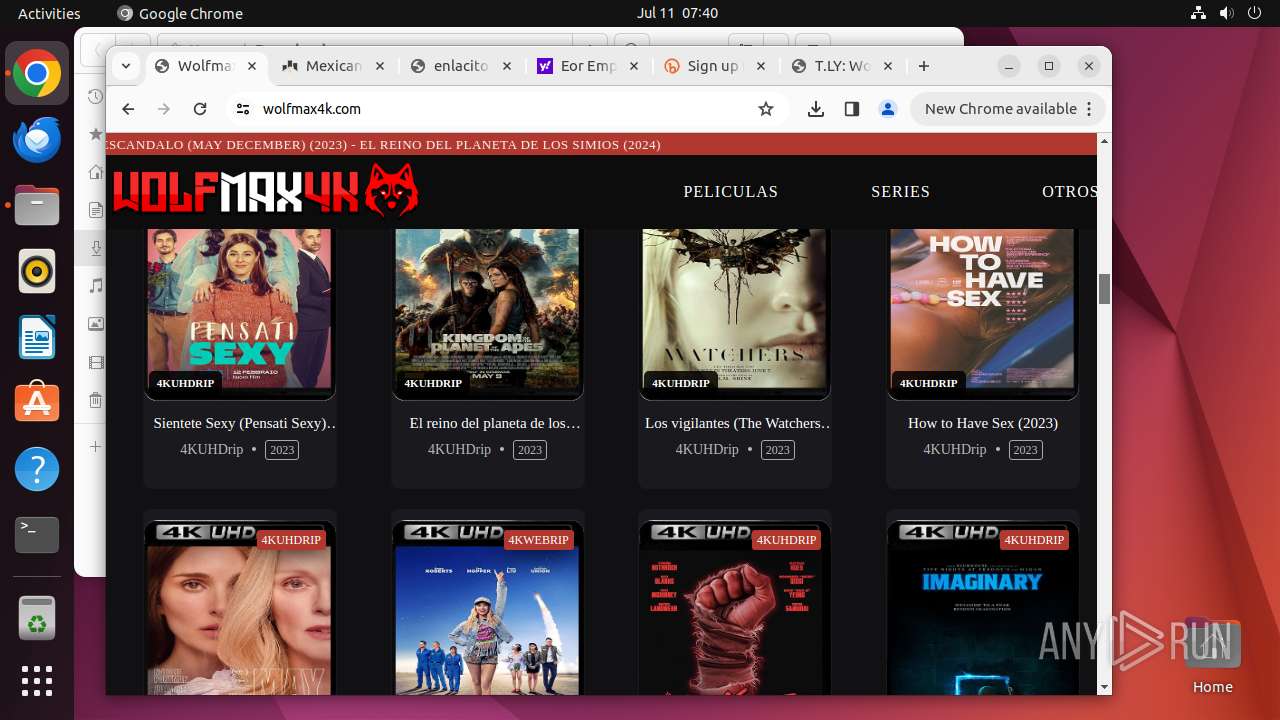Open Chrome downloads icon
The height and width of the screenshot is (720, 1280).
pos(816,109)
